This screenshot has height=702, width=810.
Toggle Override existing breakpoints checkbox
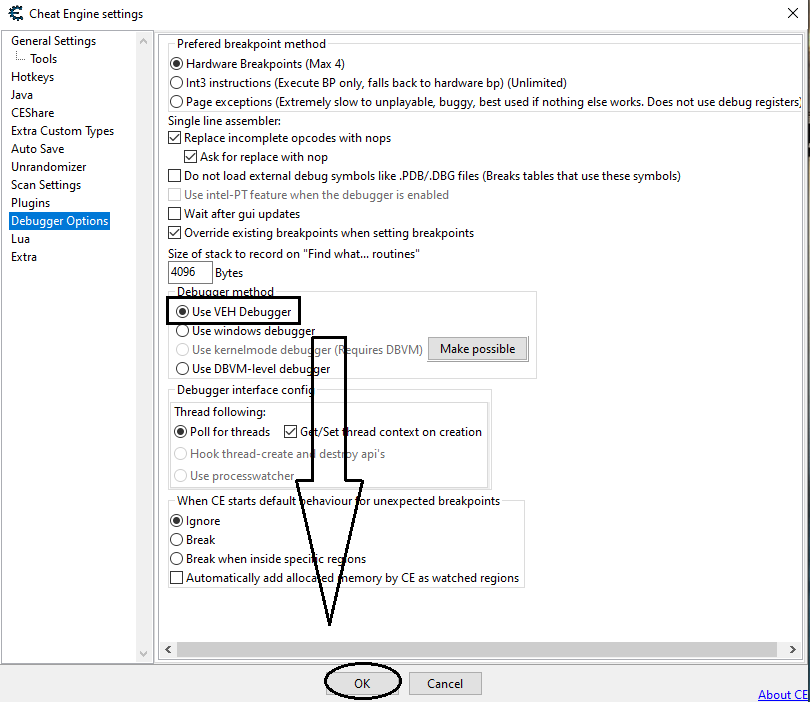coord(321,233)
